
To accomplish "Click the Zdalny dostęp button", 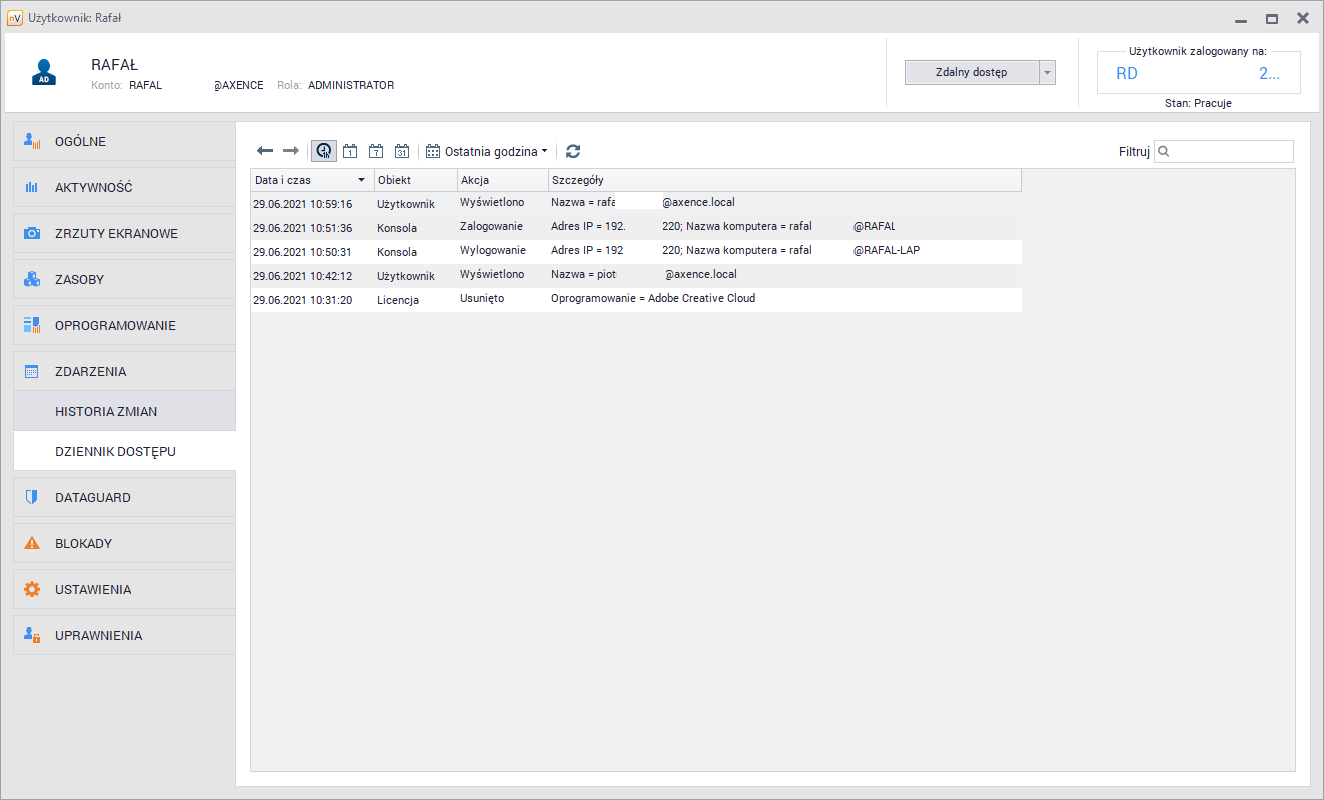I will click(x=971, y=72).
